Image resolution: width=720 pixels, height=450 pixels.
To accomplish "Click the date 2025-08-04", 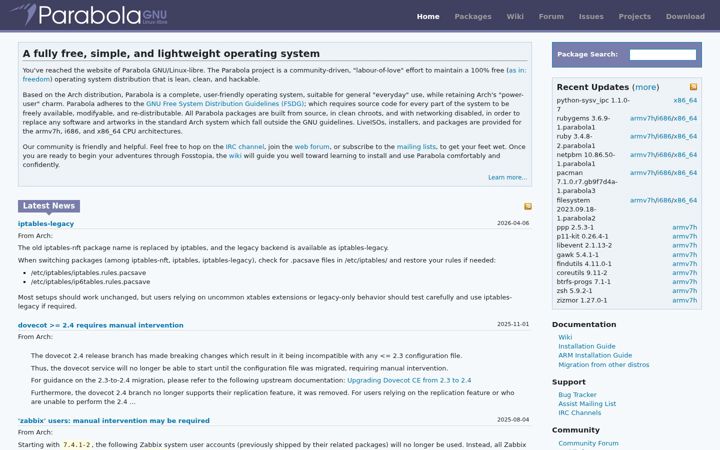I will pos(513,420).
